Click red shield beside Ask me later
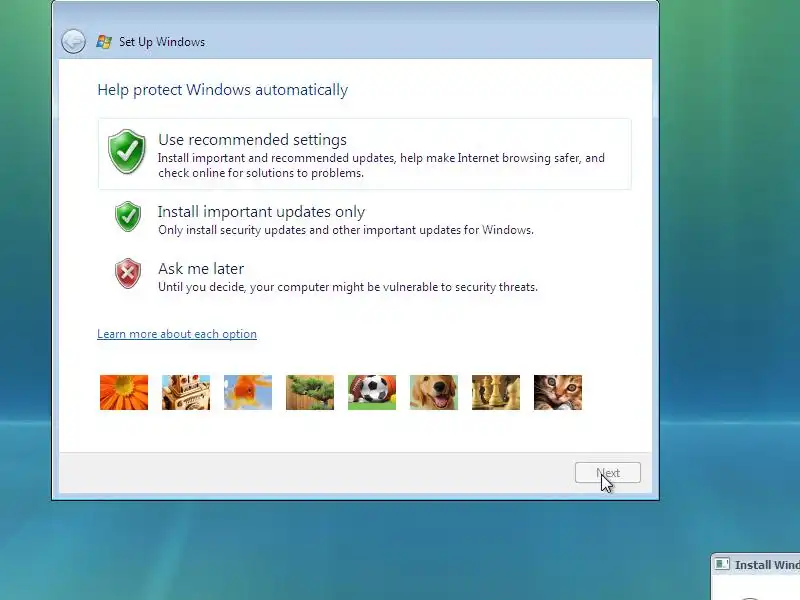The width and height of the screenshot is (800, 600). (128, 273)
